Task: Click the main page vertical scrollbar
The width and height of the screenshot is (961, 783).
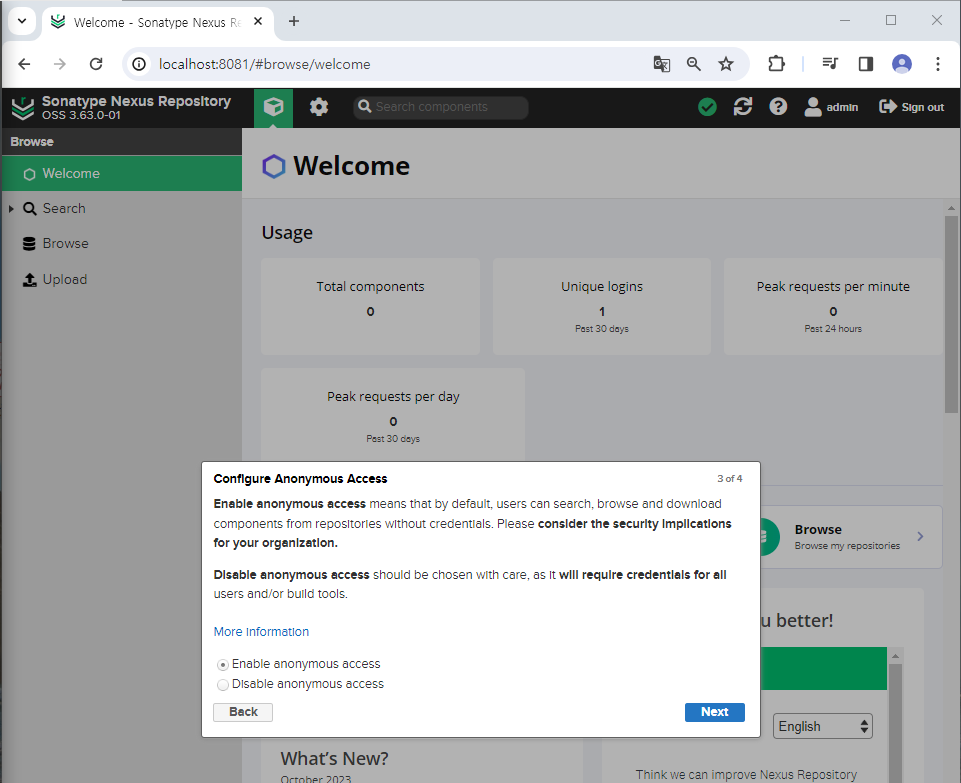Action: pos(951,314)
